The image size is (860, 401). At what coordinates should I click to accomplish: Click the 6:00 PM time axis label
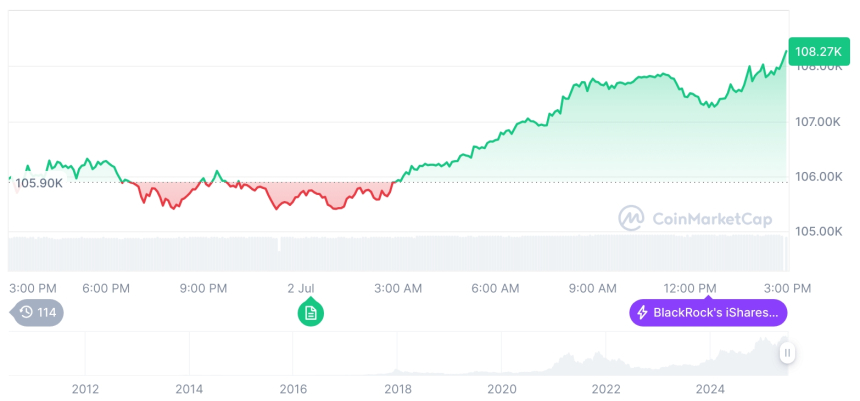(x=106, y=288)
